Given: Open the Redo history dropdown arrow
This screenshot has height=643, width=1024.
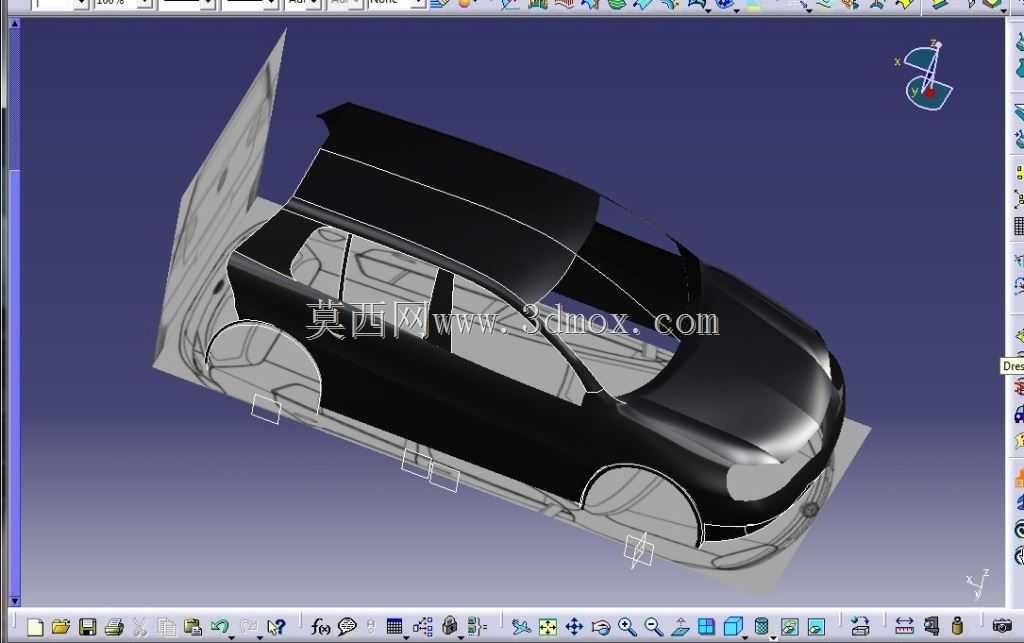Looking at the screenshot, I should pos(259,636).
